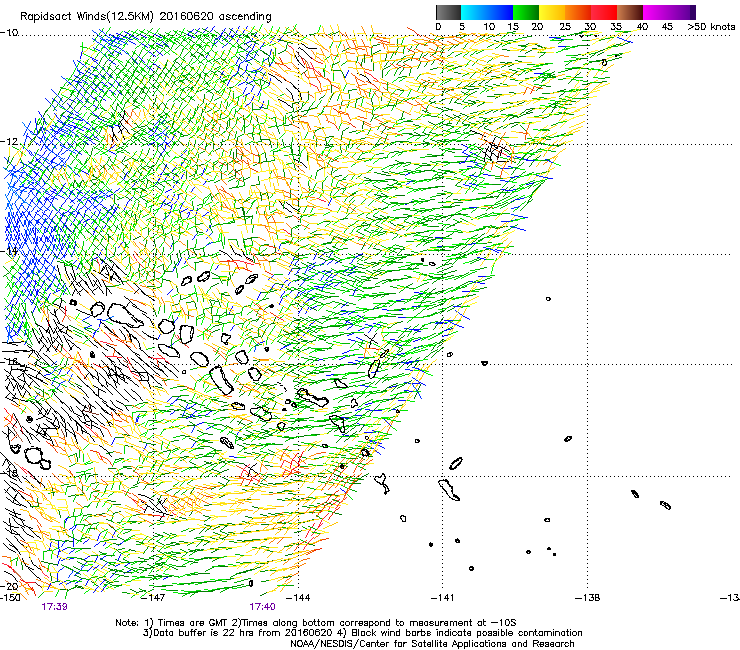
Task: Click the '3)Data buffer is 22 hrs' note line
Action: pos(362,633)
